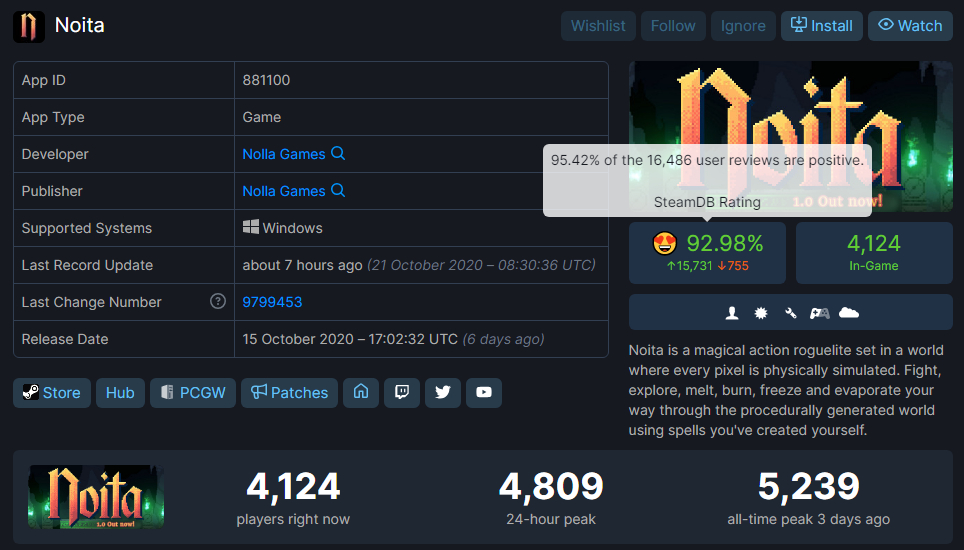
Task: Ignore the Noita app
Action: [743, 26]
